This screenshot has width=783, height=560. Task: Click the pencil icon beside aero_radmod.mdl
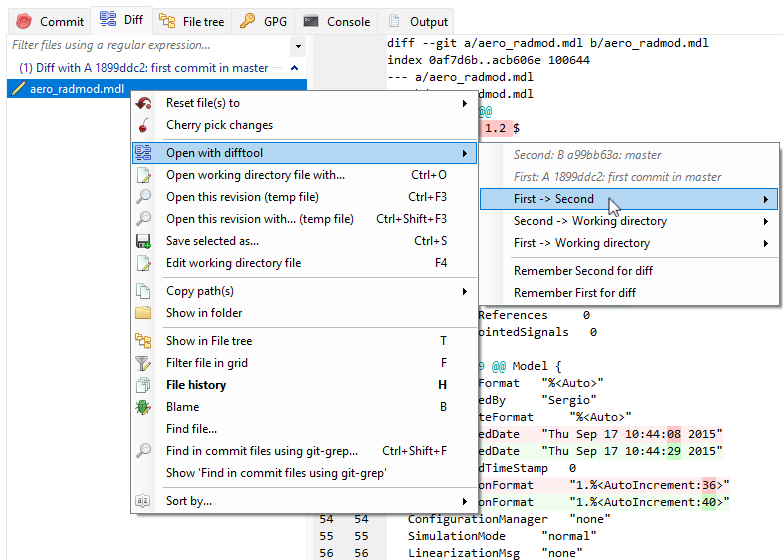[18, 88]
